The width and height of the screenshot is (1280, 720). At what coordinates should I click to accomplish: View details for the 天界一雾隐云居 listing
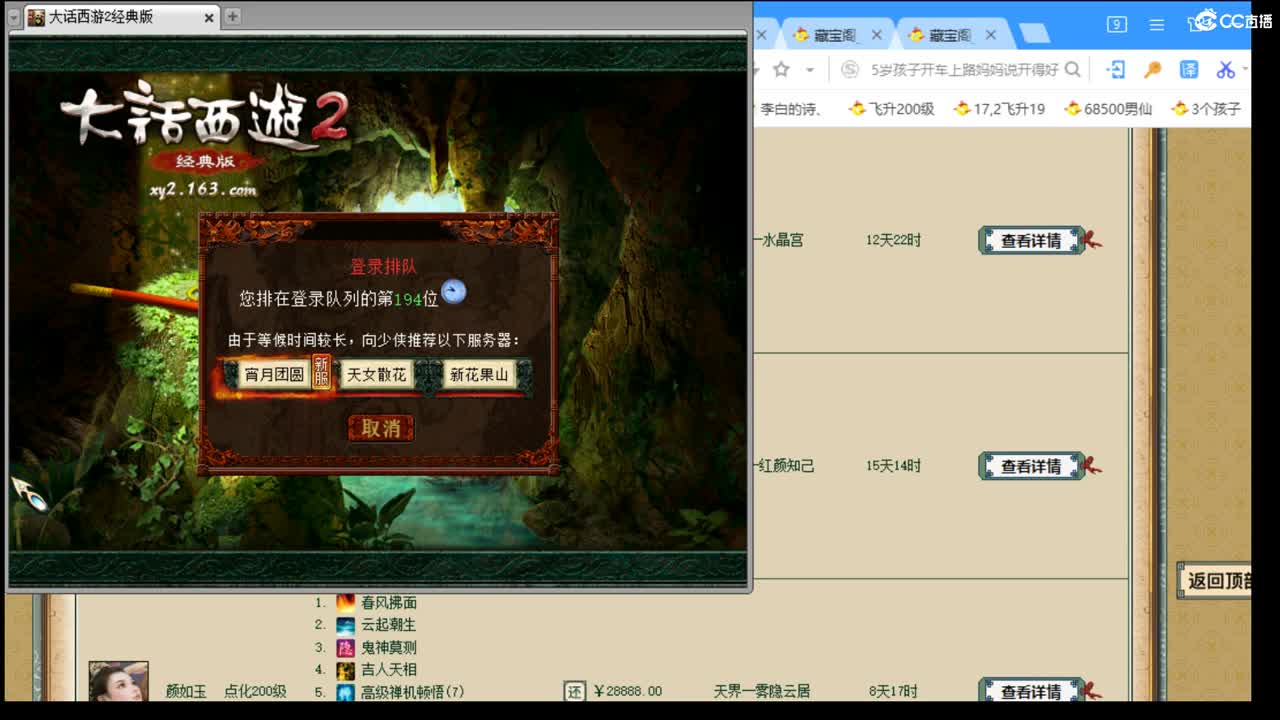point(1031,691)
